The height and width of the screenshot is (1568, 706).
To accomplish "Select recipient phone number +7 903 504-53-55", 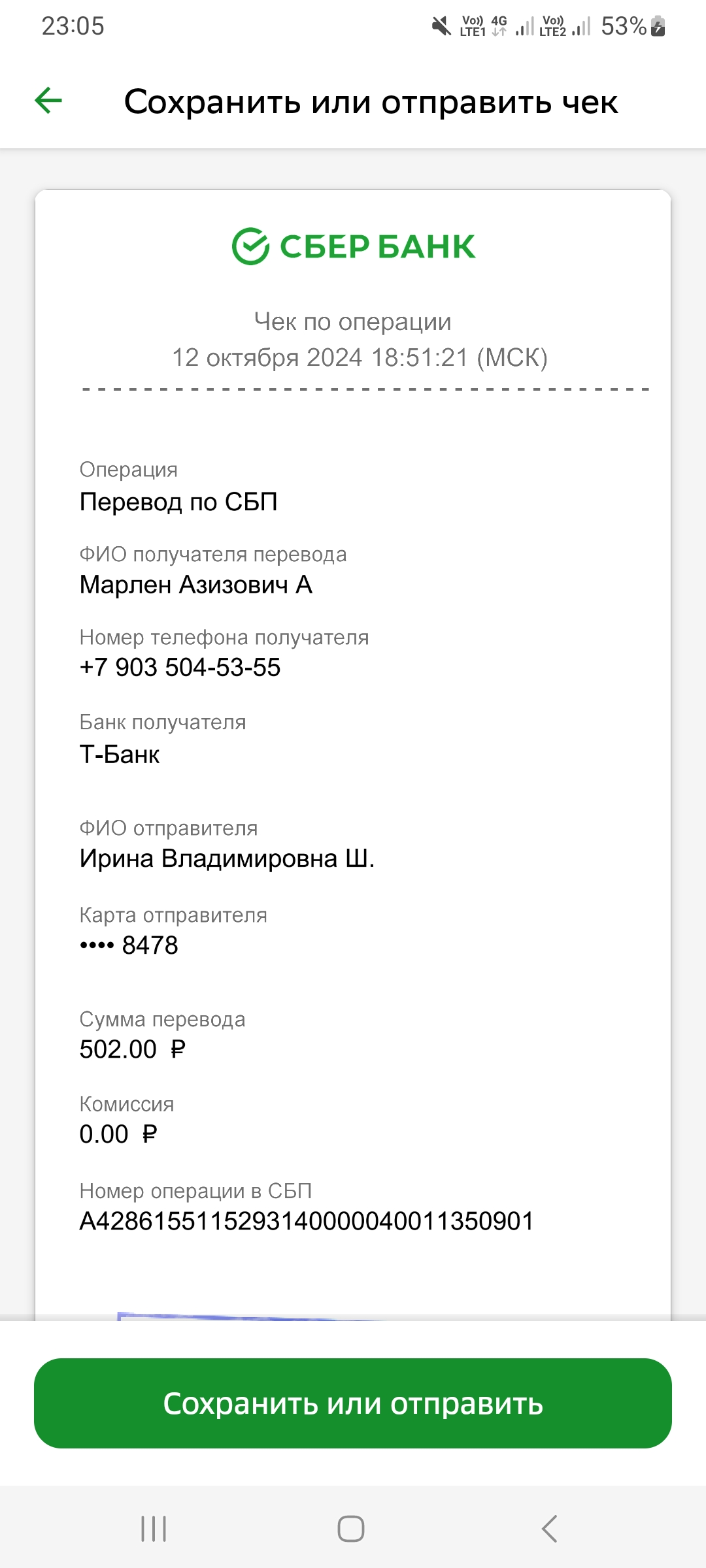I will (x=180, y=668).
